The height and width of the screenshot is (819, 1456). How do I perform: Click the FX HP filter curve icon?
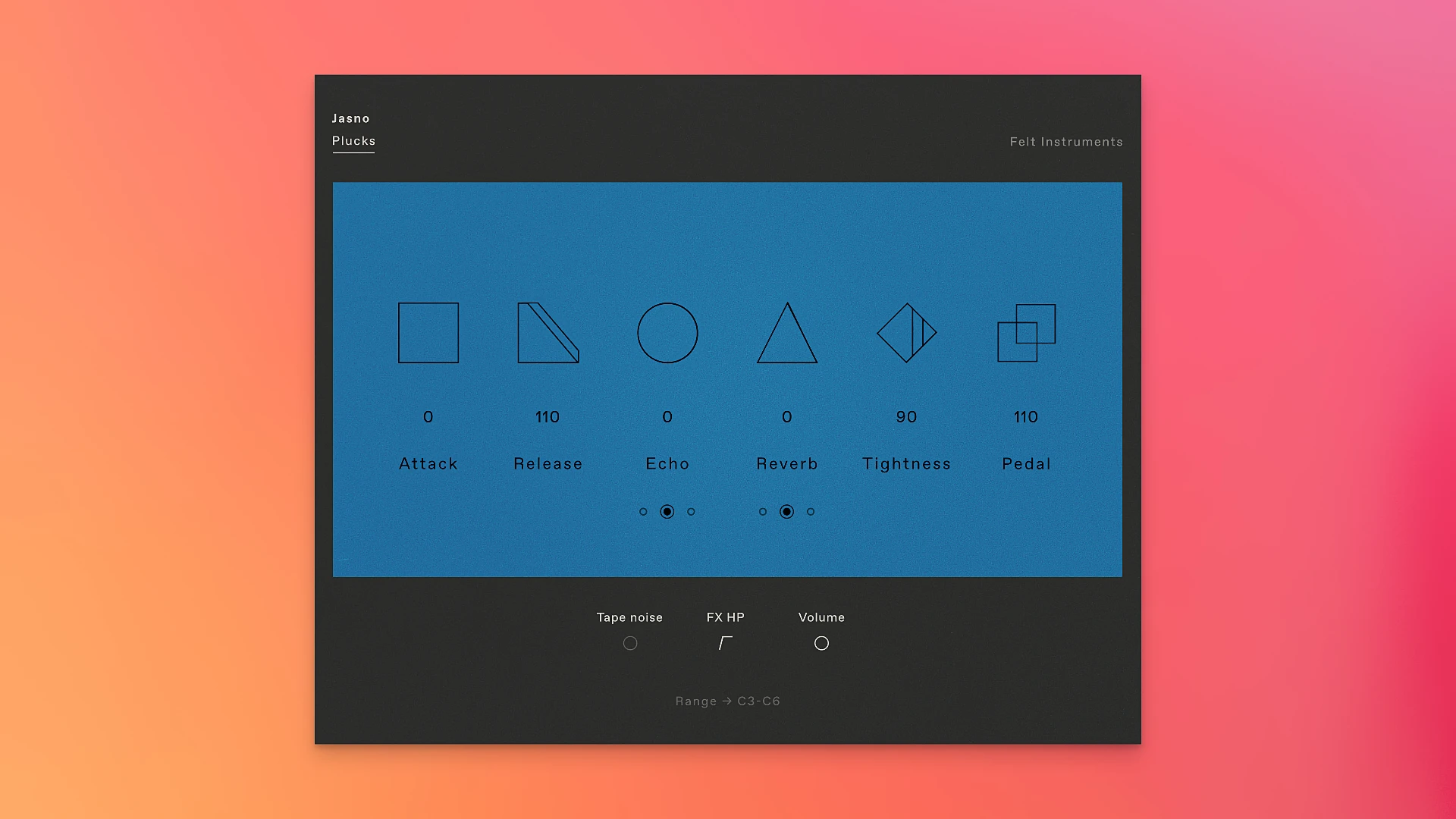[725, 643]
